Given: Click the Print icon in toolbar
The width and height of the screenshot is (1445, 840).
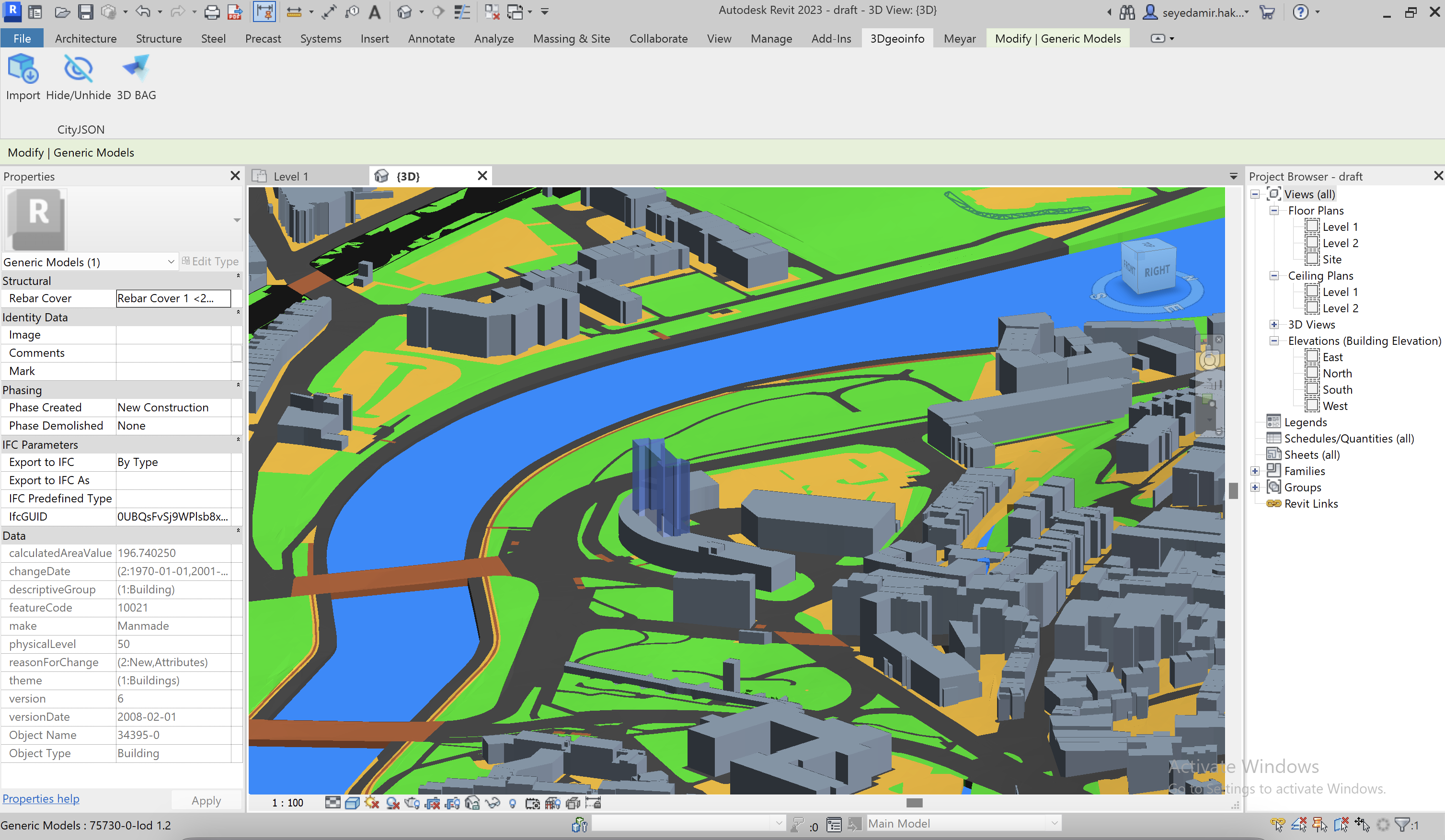Looking at the screenshot, I should pyautogui.click(x=212, y=11).
